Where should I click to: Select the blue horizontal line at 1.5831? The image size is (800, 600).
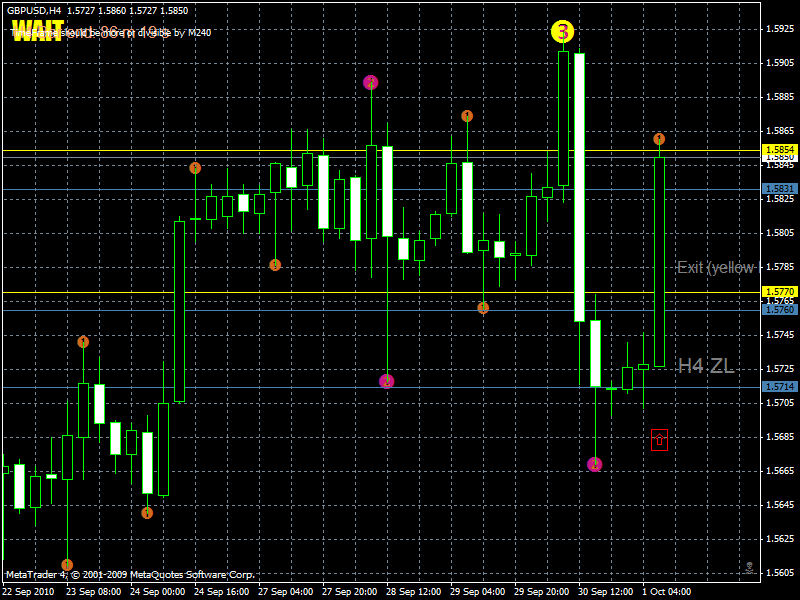click(x=382, y=189)
